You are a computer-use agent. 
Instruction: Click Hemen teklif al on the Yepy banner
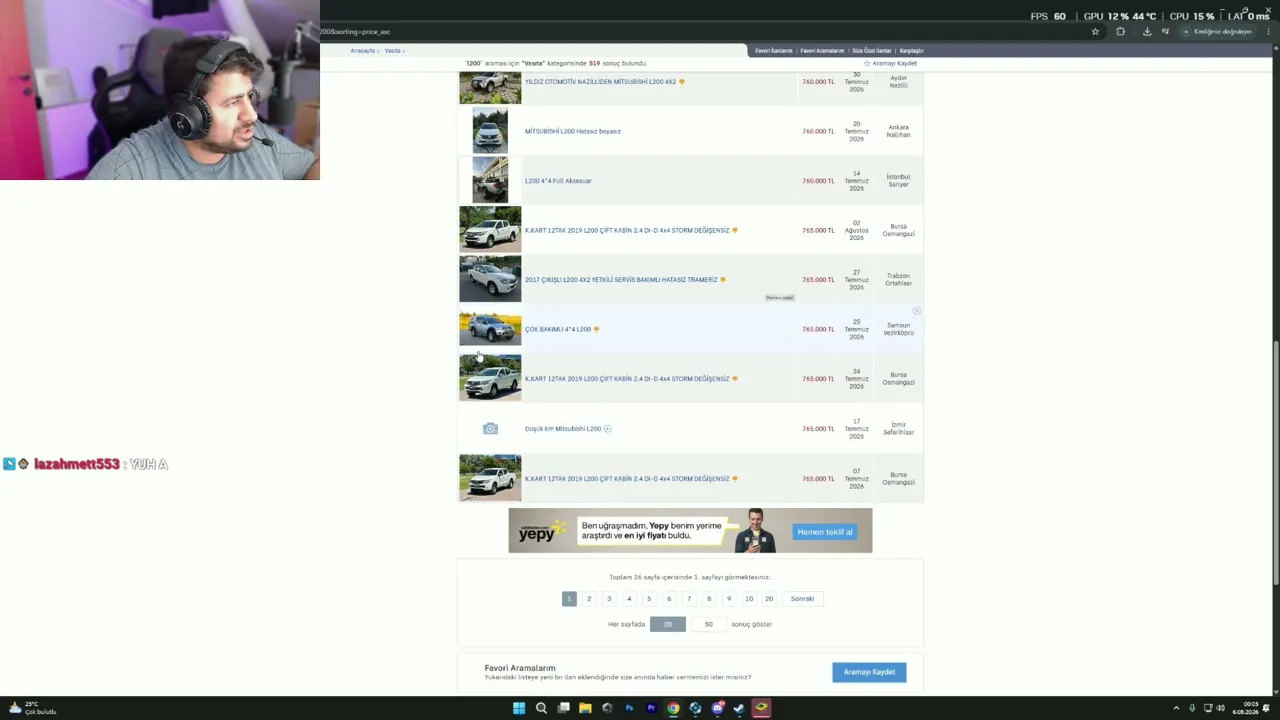825,532
